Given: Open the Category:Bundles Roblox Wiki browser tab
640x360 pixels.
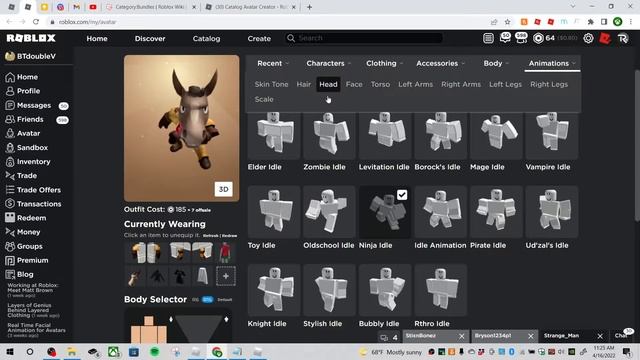Looking at the screenshot, I should (x=150, y=7).
